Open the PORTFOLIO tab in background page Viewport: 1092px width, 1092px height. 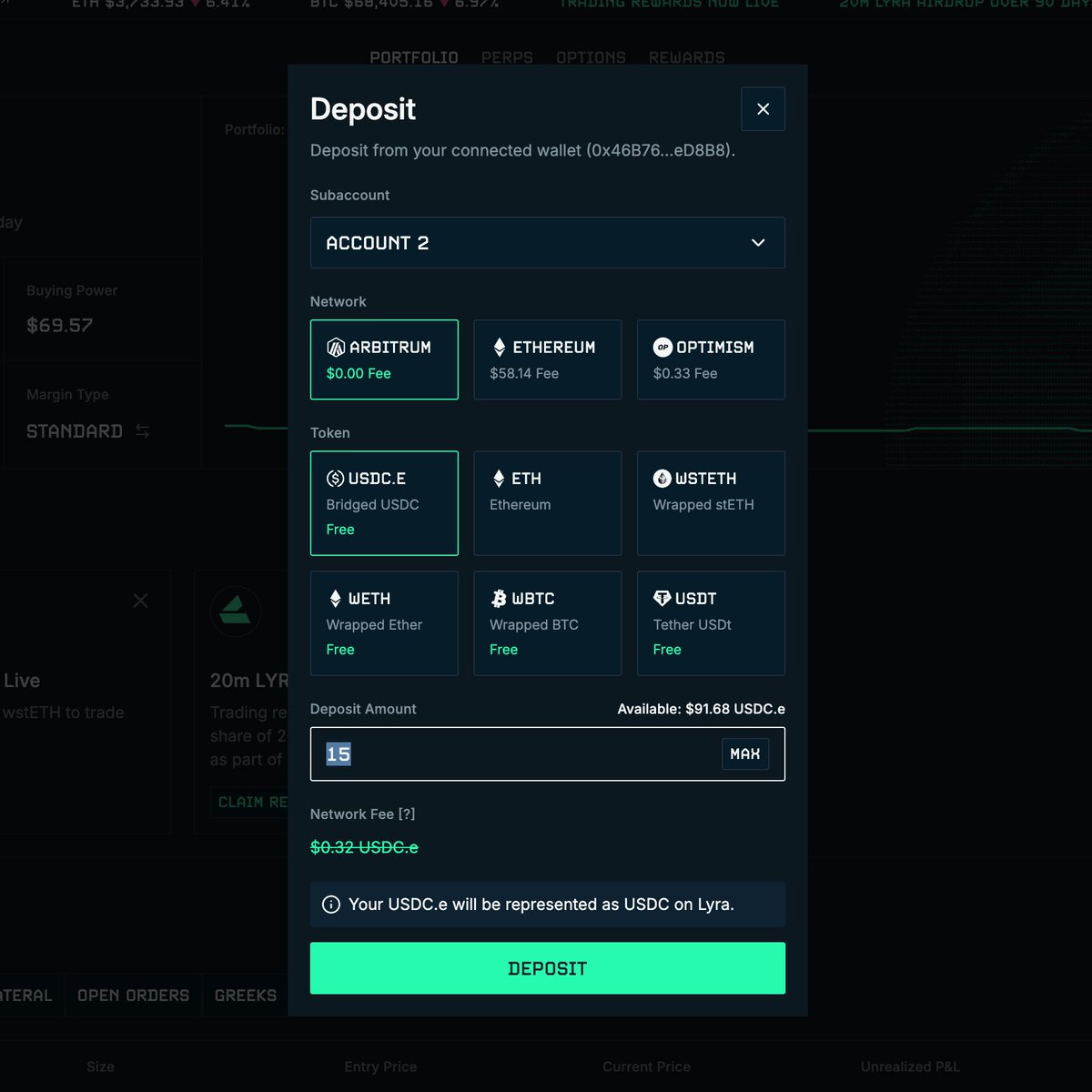tap(414, 57)
